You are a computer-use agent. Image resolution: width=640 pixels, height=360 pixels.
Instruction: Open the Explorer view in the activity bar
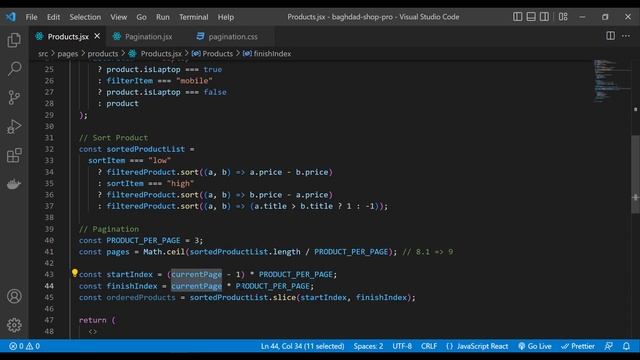pyautogui.click(x=14, y=40)
